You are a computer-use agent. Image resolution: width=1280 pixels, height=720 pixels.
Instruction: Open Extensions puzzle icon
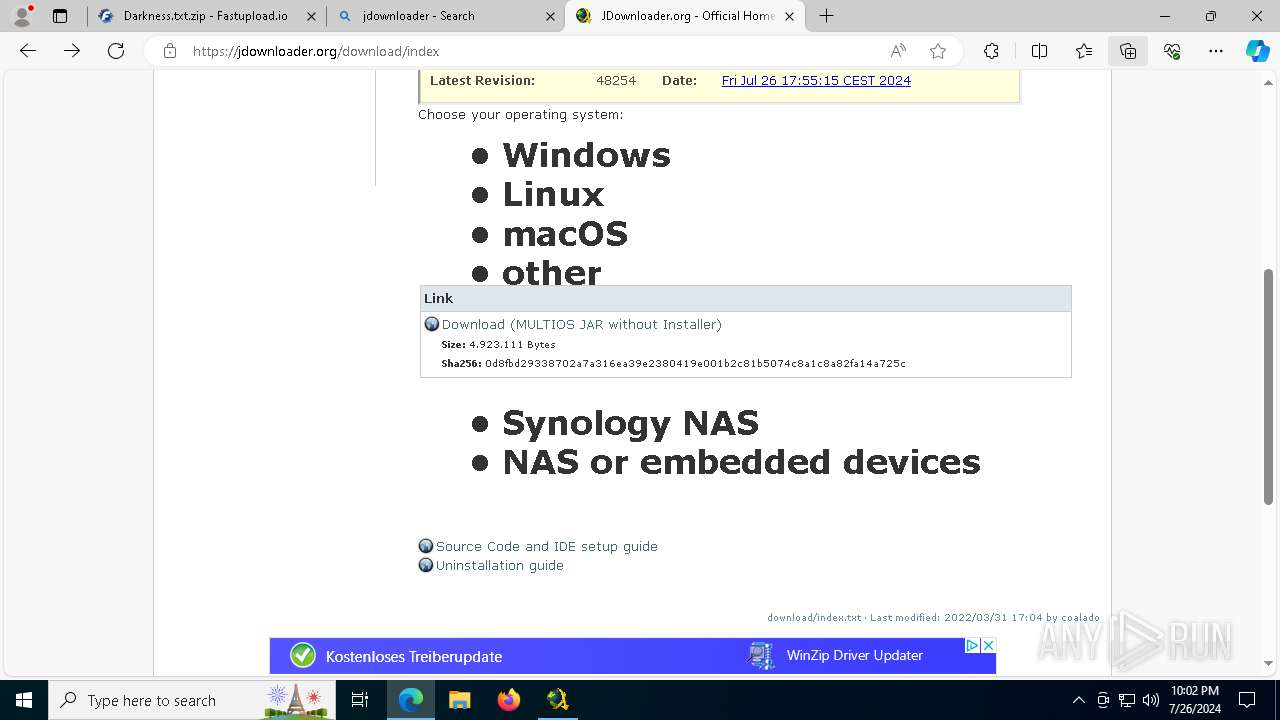[991, 51]
